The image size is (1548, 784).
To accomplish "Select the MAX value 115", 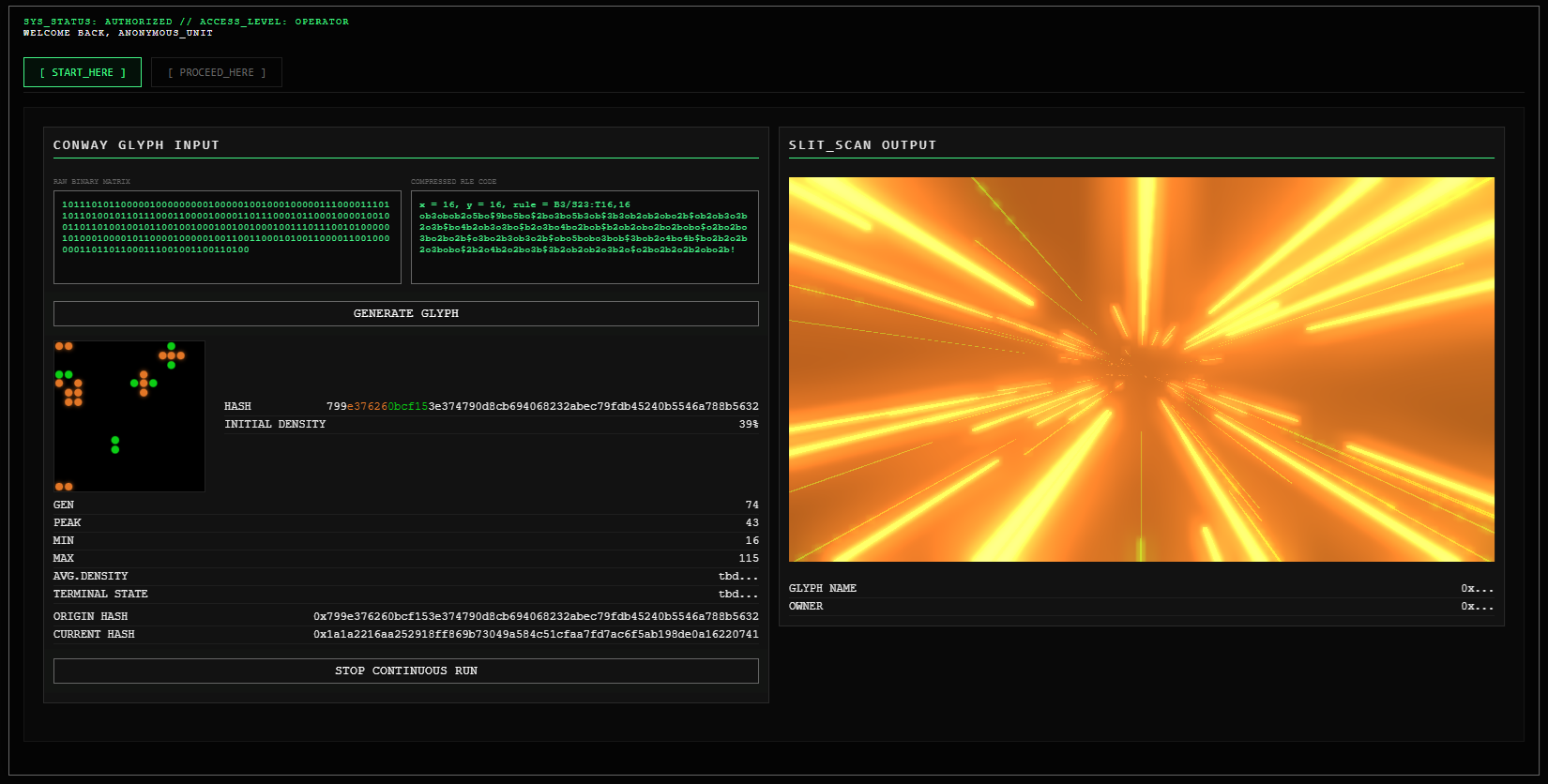I will click(749, 558).
